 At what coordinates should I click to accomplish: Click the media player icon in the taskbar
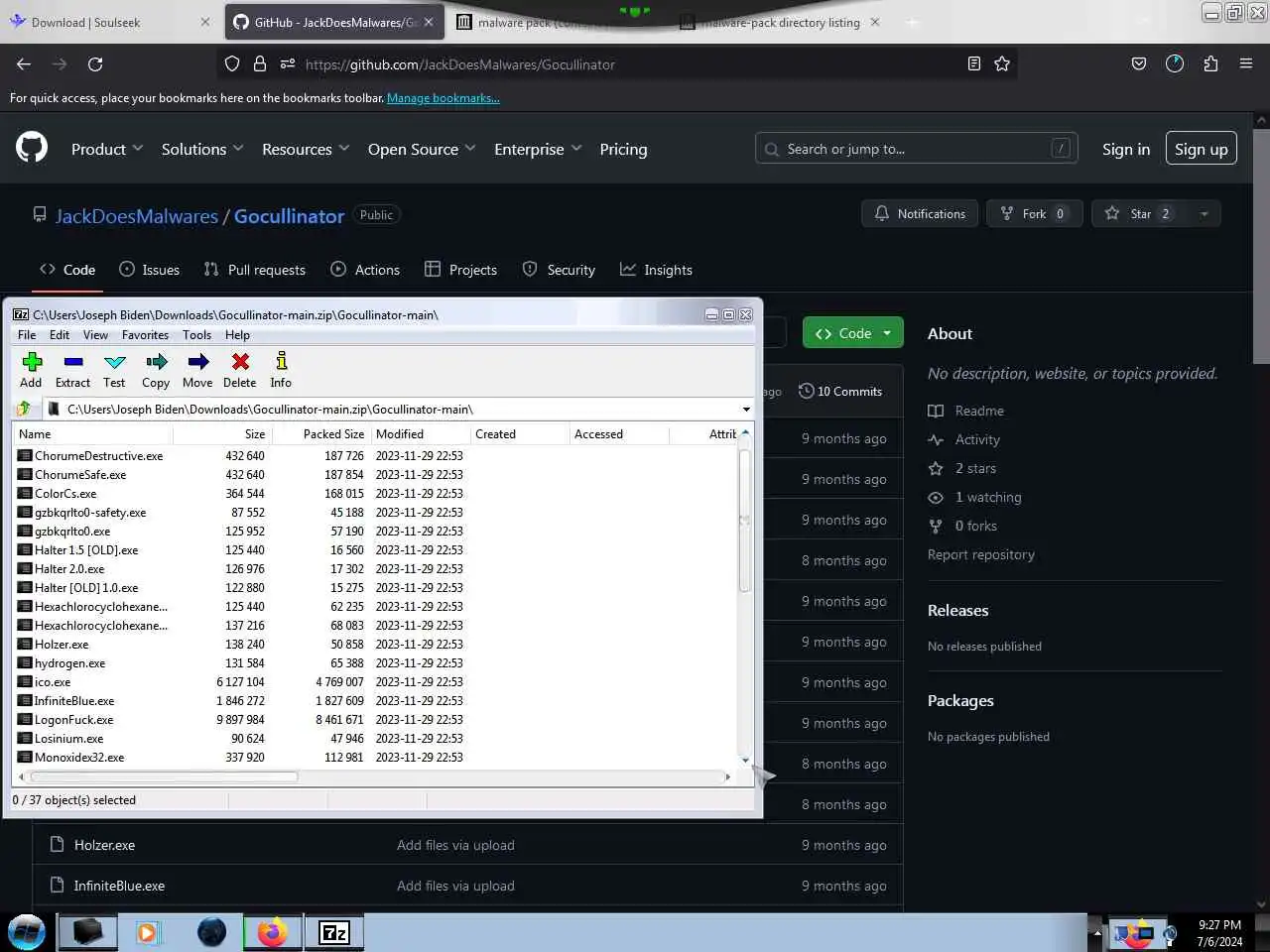click(147, 932)
